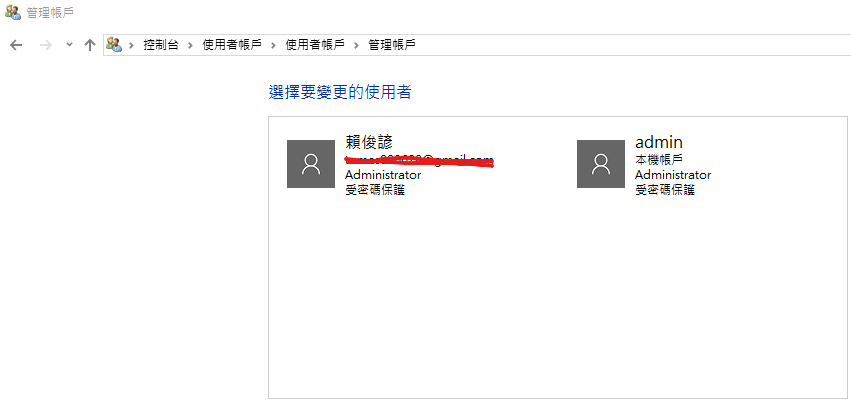Viewport: 851px width, 401px height.
Task: Open the 賴俊諺 account name
Action: (x=369, y=142)
